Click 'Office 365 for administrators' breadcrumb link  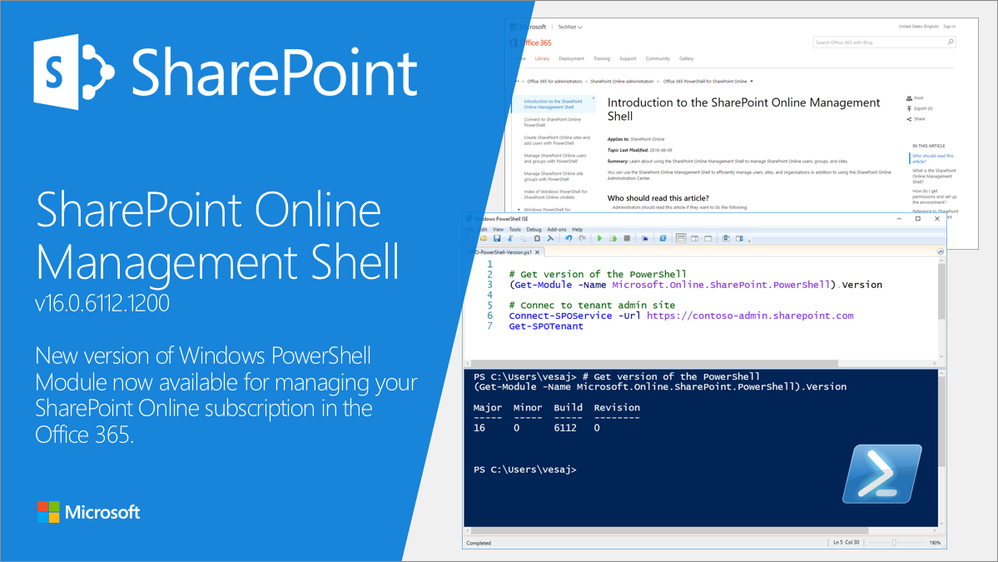tap(554, 81)
